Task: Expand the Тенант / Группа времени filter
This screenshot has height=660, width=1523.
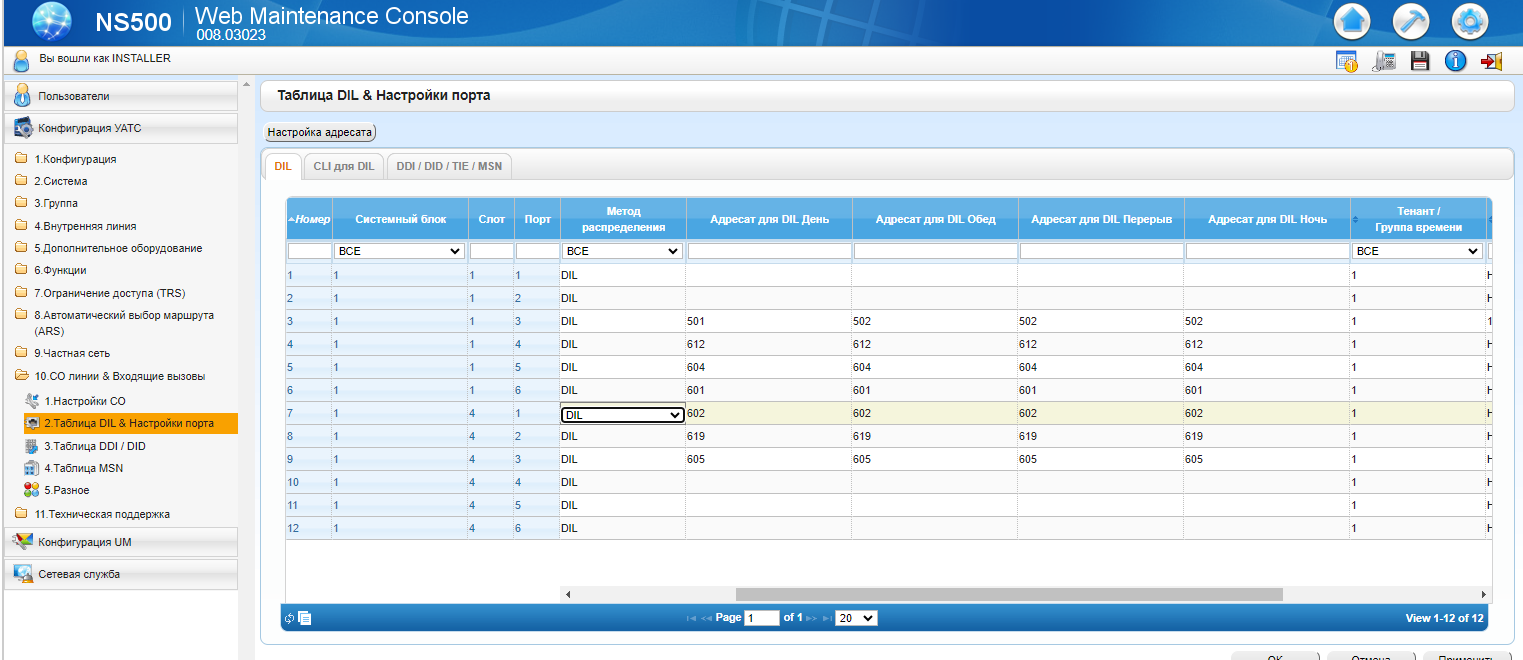Action: tap(1417, 251)
